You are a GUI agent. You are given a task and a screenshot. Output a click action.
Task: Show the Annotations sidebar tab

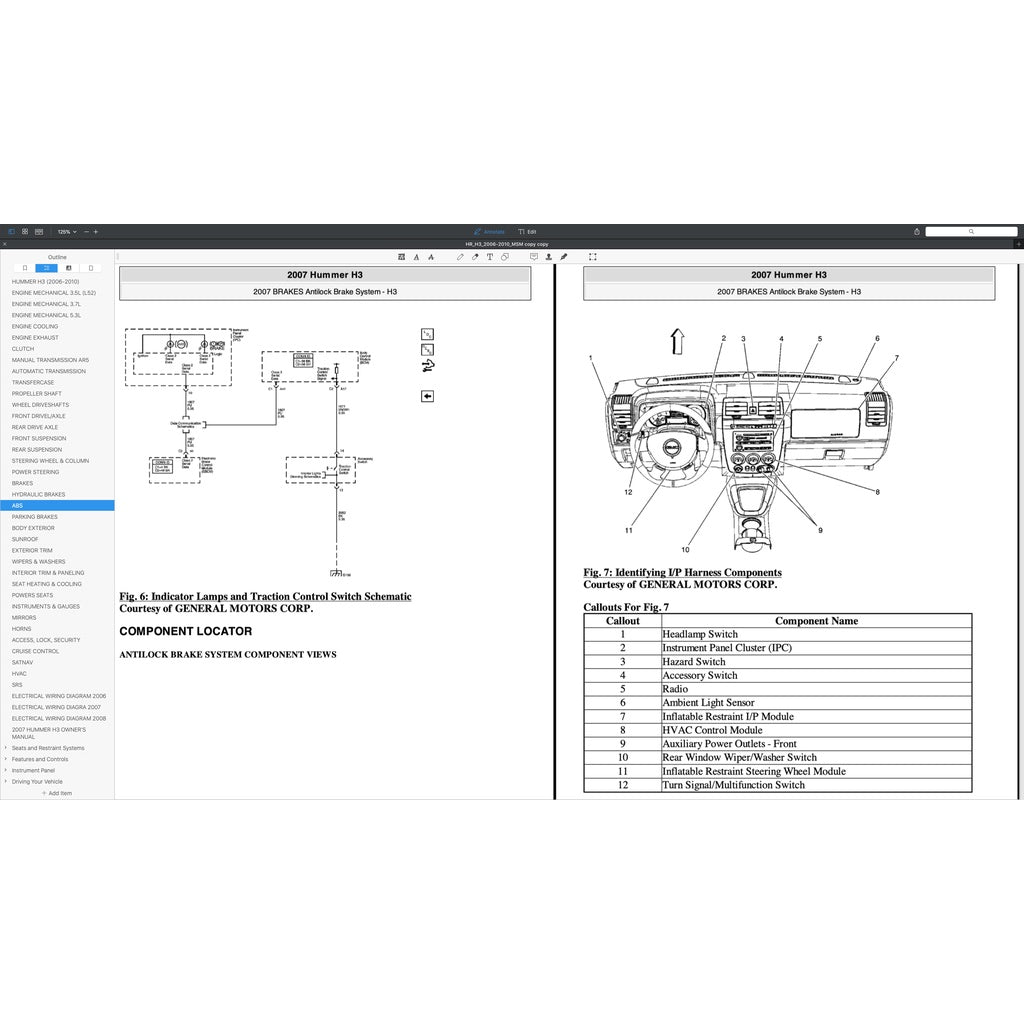point(68,268)
